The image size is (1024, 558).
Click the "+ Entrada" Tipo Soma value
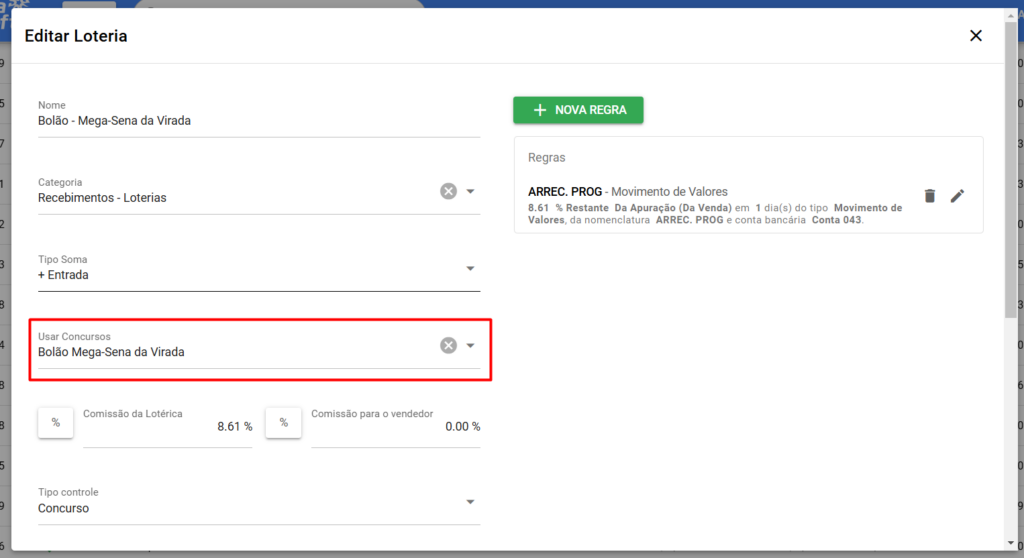tap(63, 275)
